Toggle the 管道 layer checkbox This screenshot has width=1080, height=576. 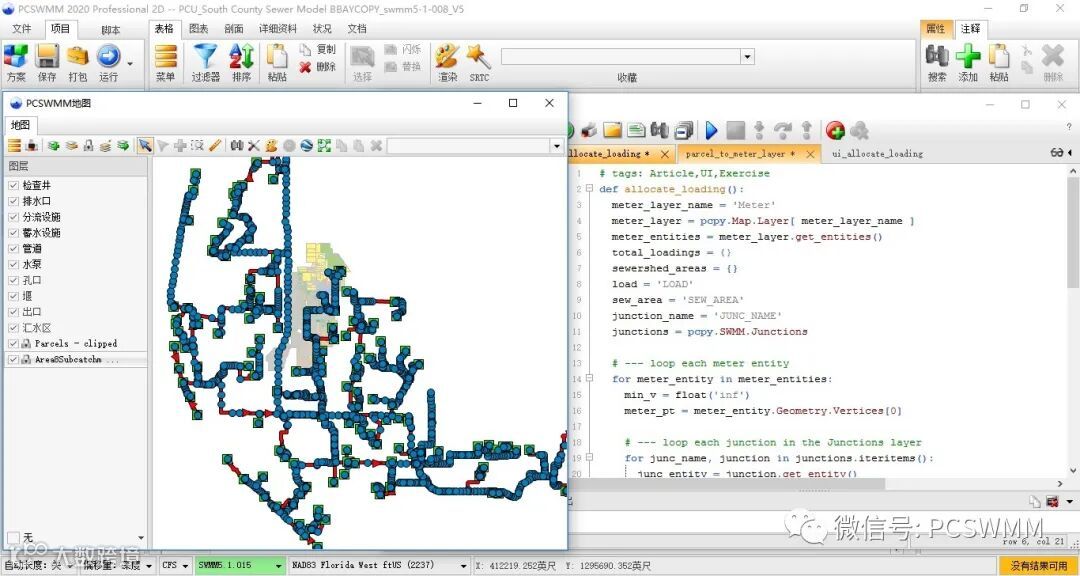13,249
